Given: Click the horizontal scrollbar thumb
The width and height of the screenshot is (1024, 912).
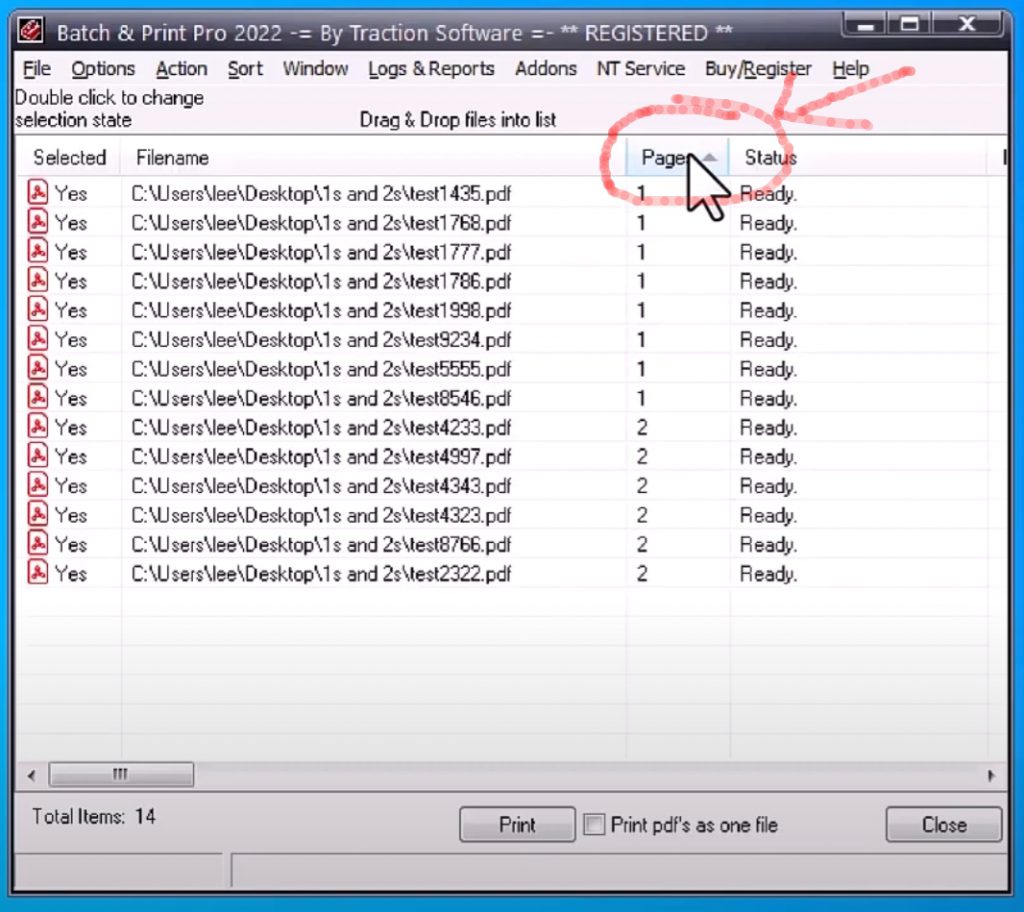Looking at the screenshot, I should click(120, 775).
